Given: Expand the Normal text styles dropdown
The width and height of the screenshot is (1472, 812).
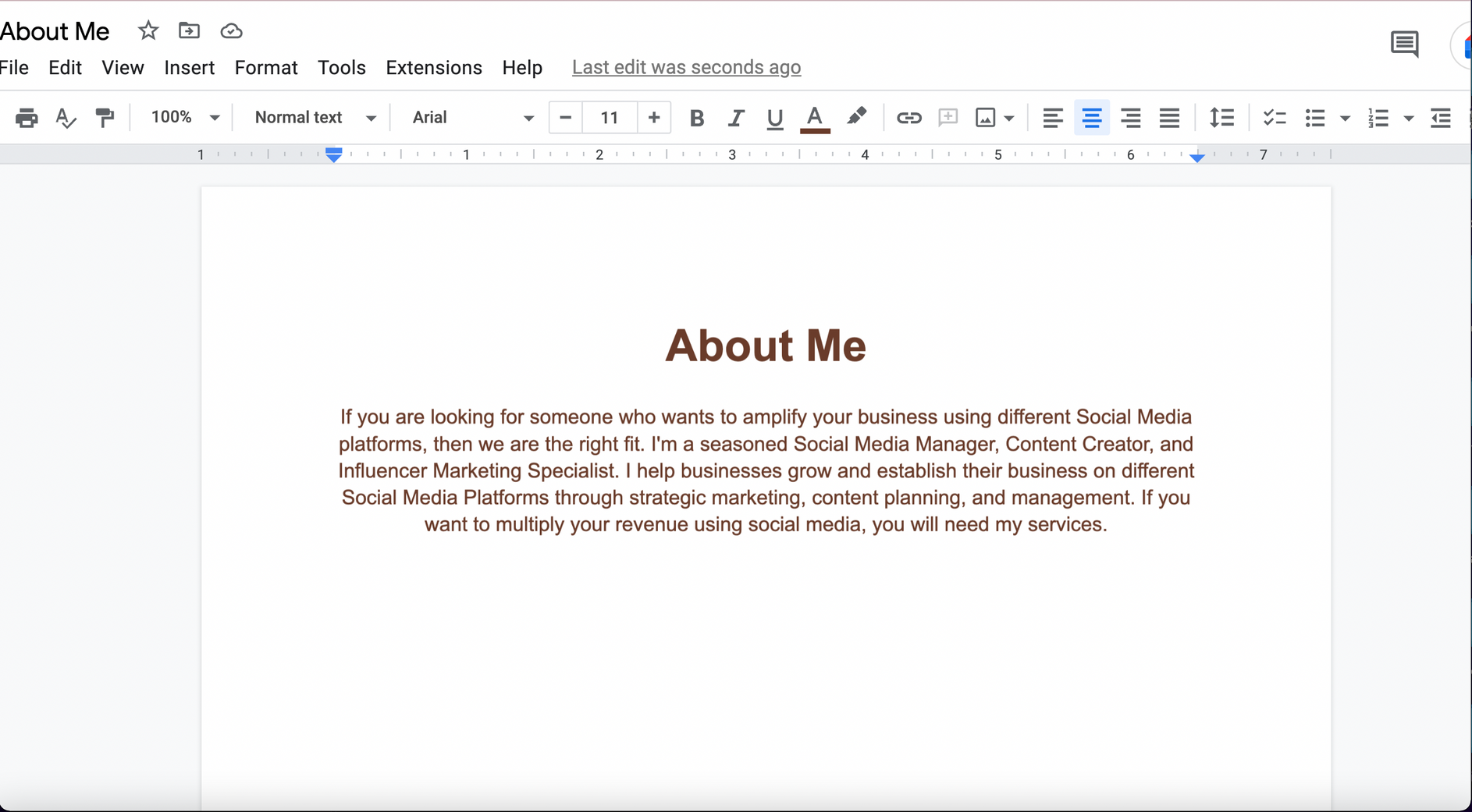Looking at the screenshot, I should tap(315, 118).
